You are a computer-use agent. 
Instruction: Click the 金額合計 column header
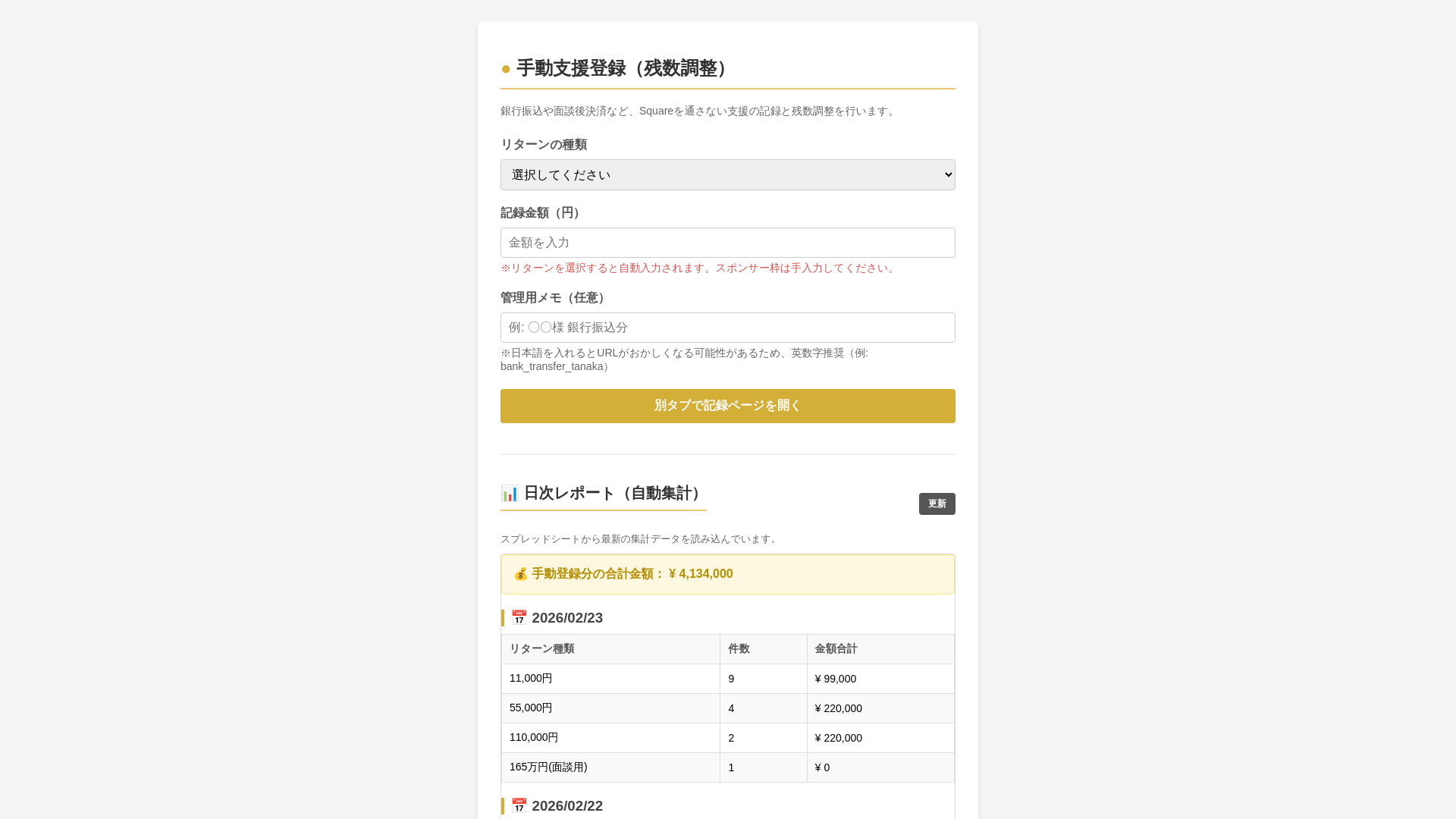pyautogui.click(x=880, y=649)
